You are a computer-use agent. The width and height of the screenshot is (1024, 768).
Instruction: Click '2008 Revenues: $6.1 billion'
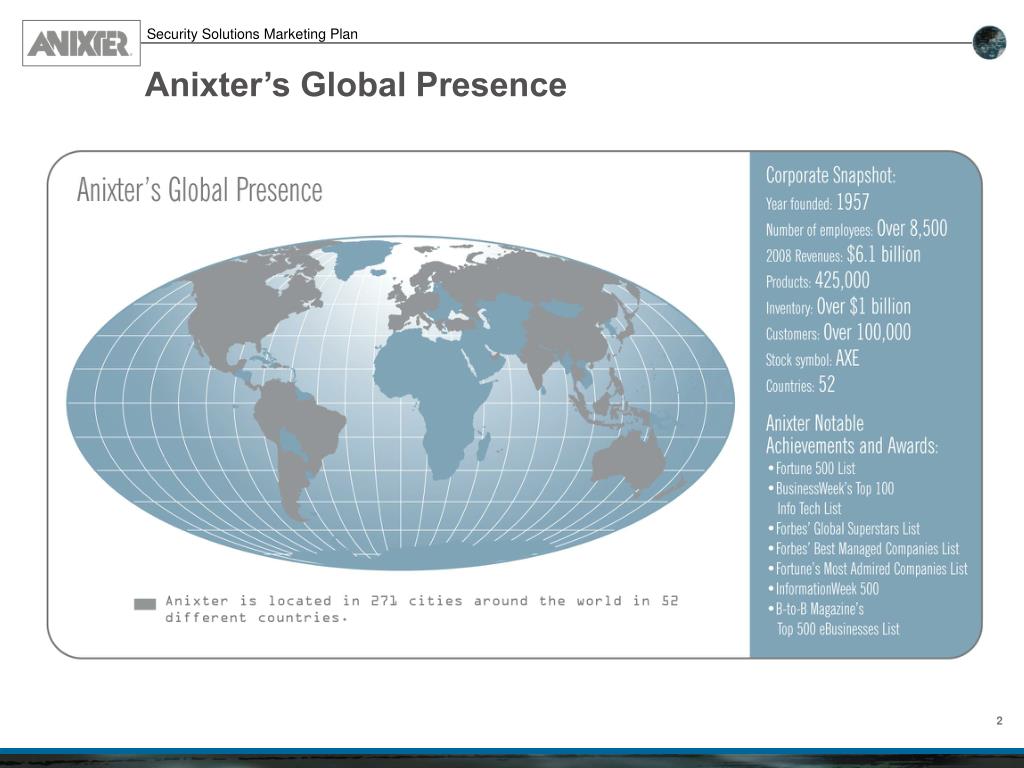tap(843, 255)
